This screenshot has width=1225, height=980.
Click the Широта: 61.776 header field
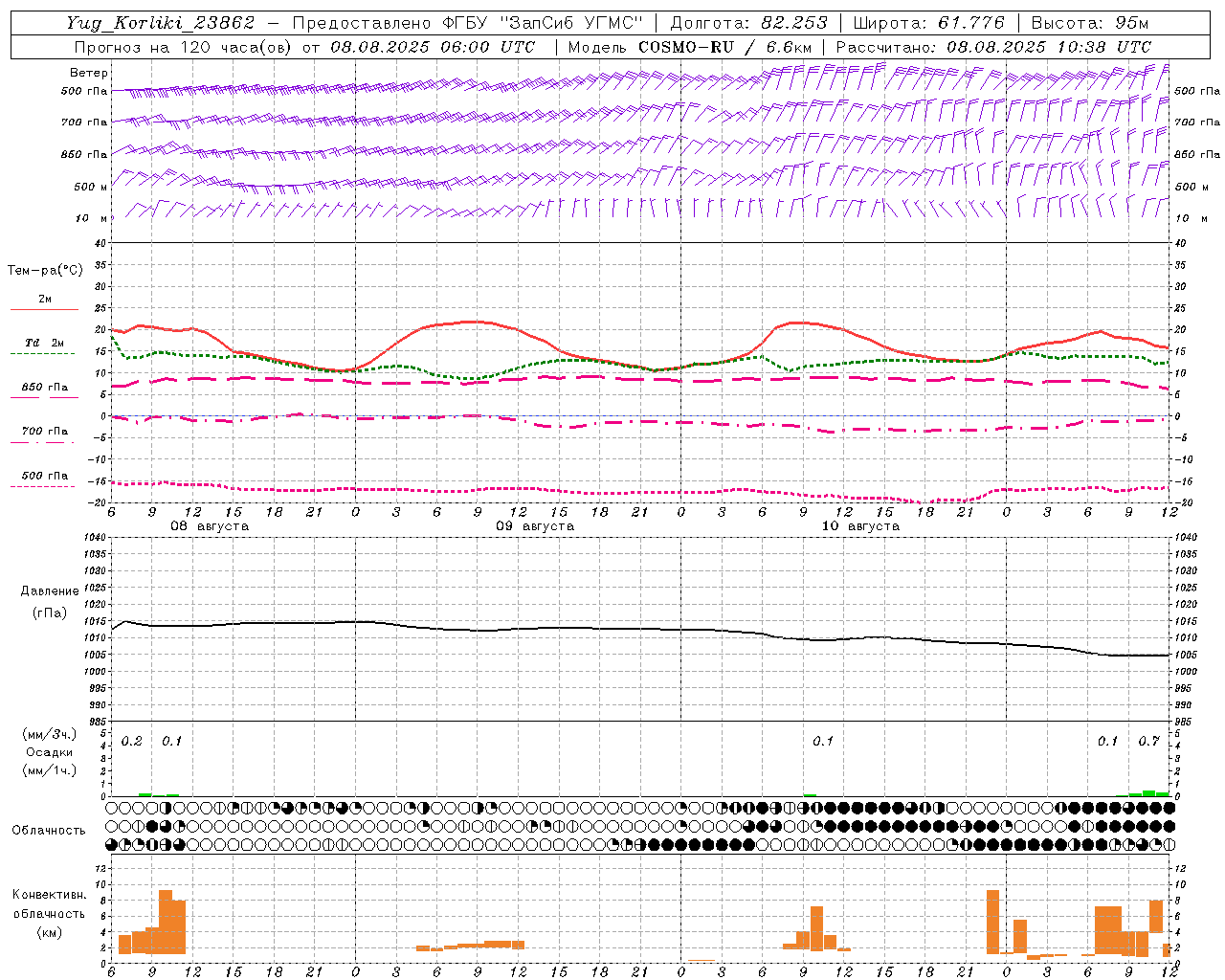pyautogui.click(x=928, y=23)
